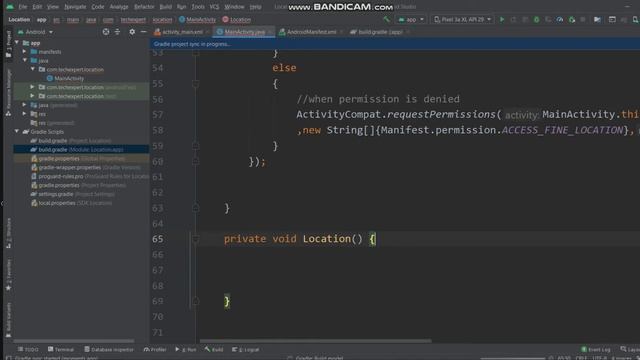The height and width of the screenshot is (360, 640).
Task: Click the MainActivity class icon in breadcrumb
Action: [182, 20]
